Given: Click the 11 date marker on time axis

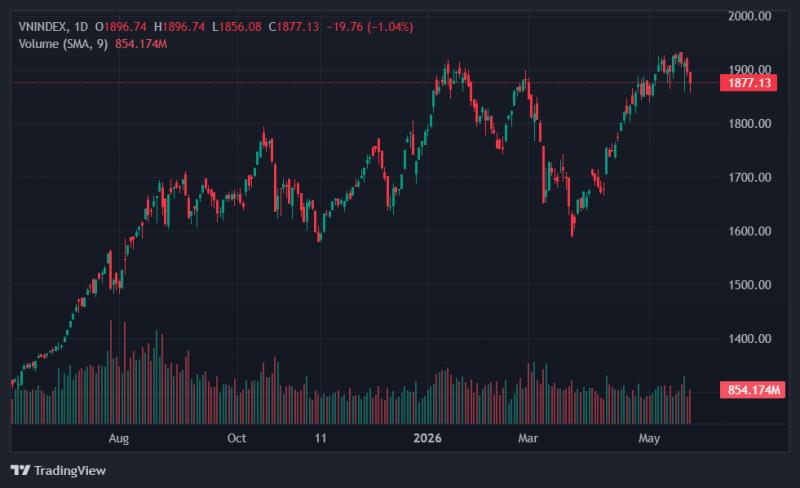Looking at the screenshot, I should [x=320, y=438].
